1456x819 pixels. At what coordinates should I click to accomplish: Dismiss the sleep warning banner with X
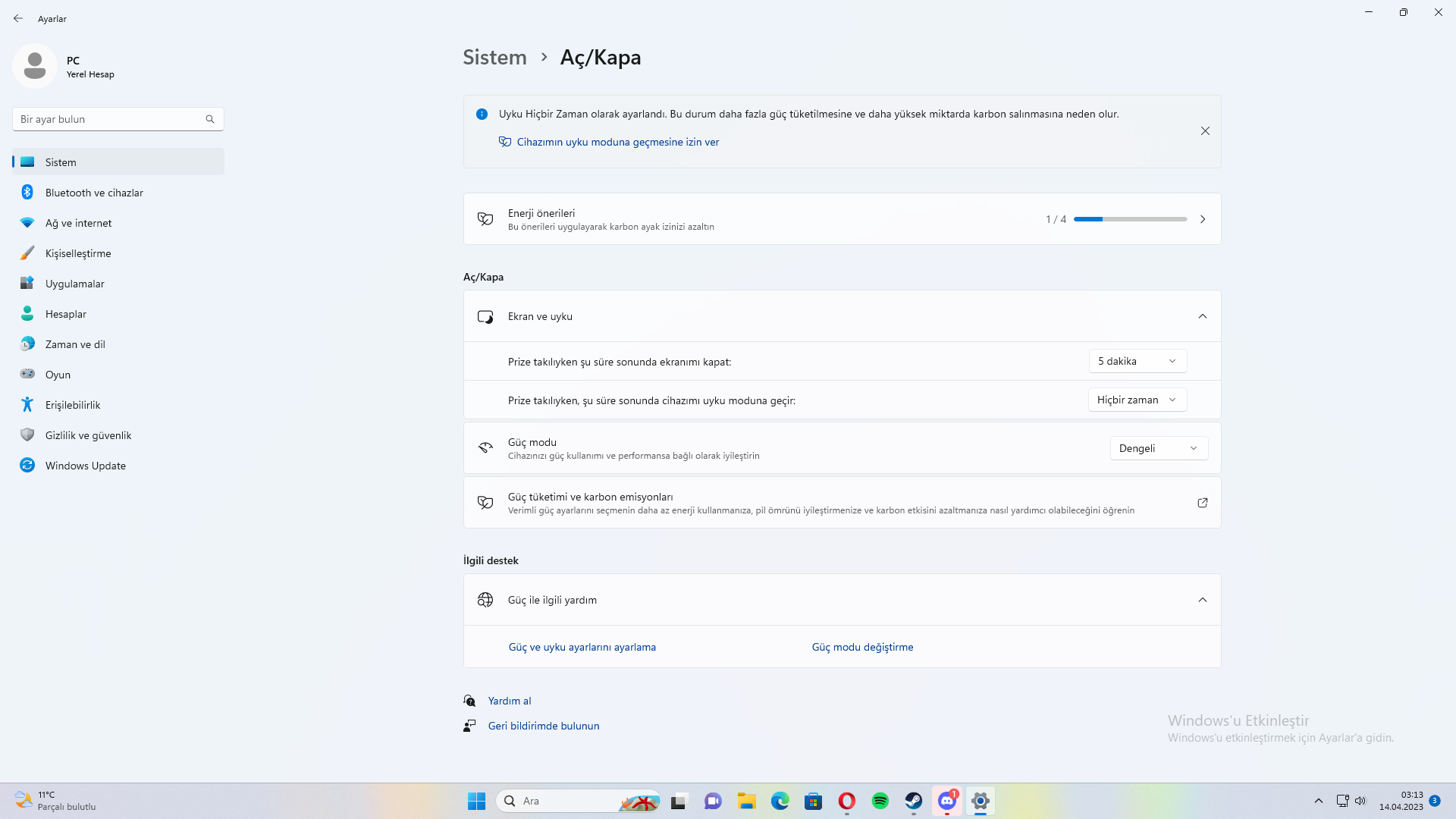coord(1205,131)
